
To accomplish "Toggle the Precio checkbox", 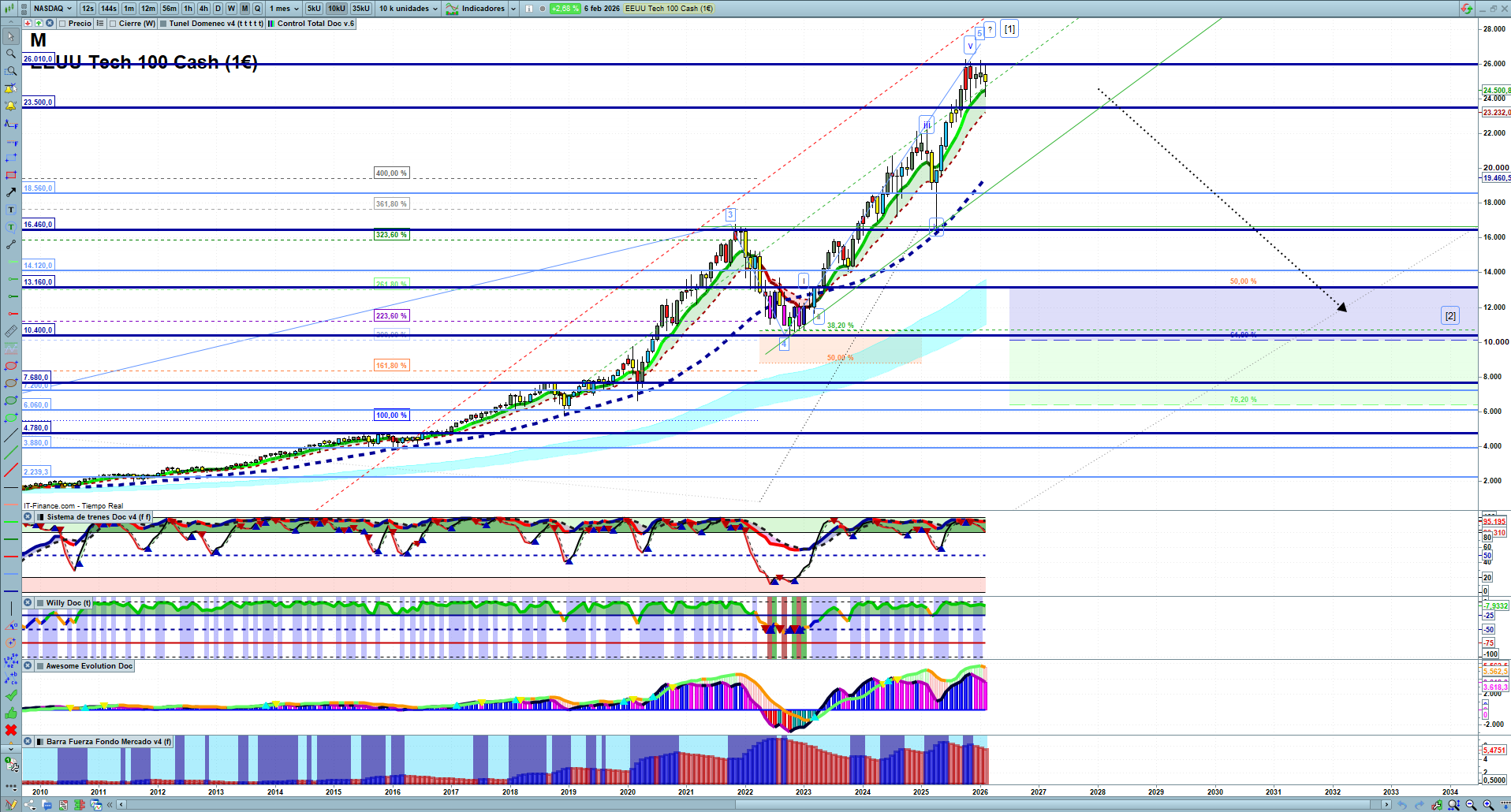I will pyautogui.click(x=62, y=24).
